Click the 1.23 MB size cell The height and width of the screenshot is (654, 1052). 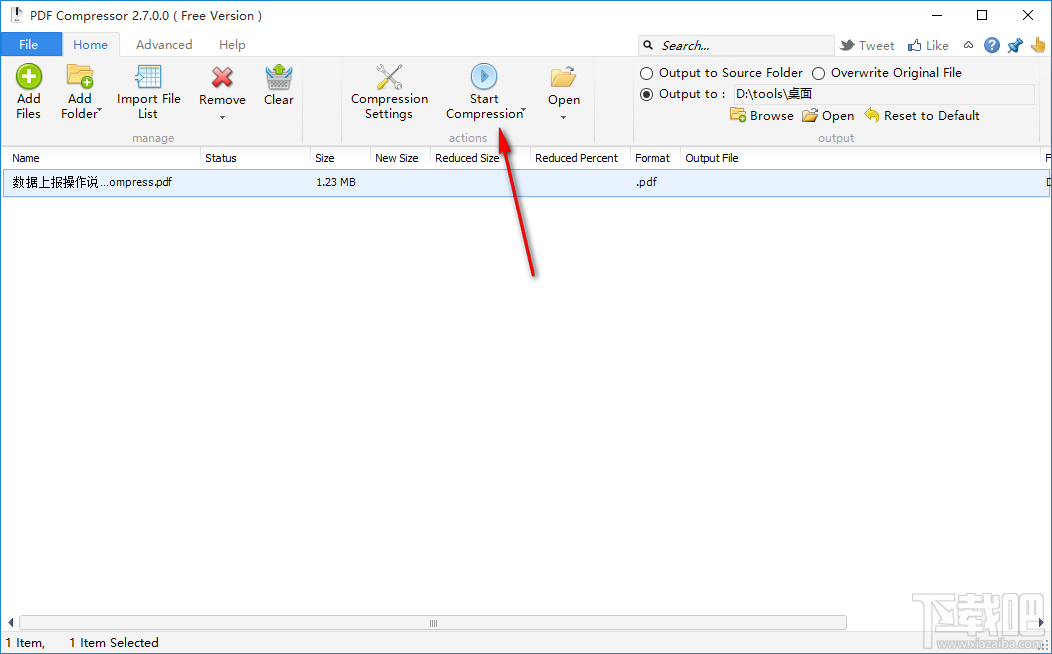(x=336, y=182)
